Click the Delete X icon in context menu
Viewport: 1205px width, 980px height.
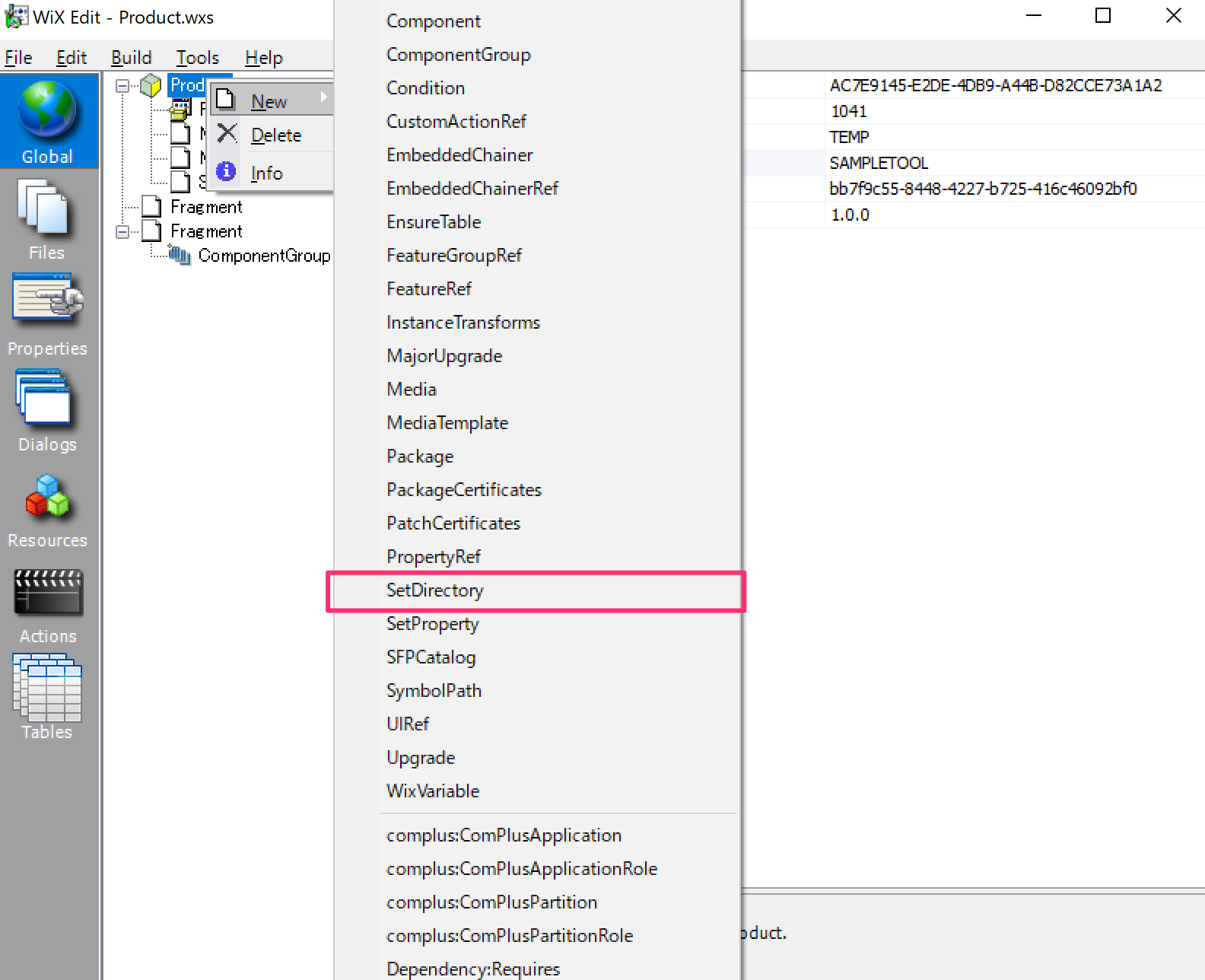pyautogui.click(x=227, y=134)
